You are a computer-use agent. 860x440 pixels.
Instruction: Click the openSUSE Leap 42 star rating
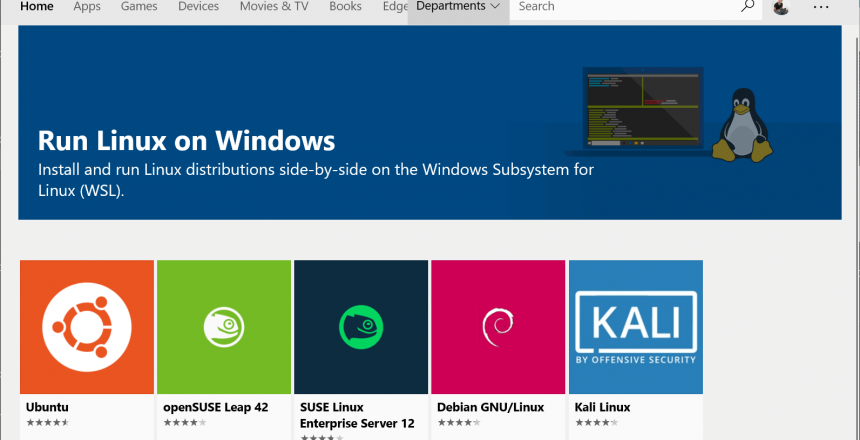tap(185, 422)
